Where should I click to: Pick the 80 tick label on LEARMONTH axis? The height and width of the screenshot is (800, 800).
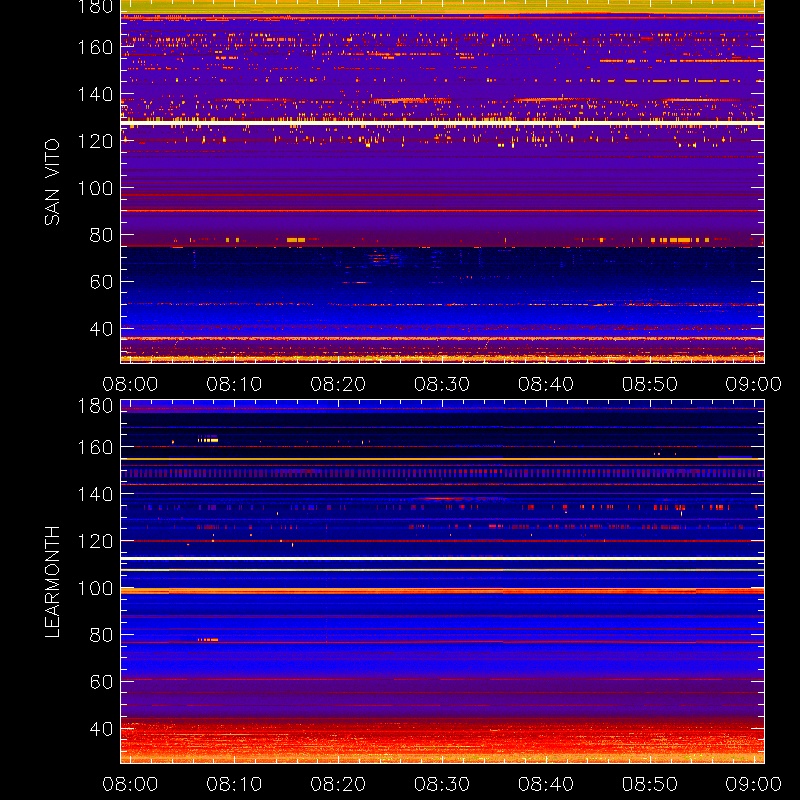(x=101, y=635)
